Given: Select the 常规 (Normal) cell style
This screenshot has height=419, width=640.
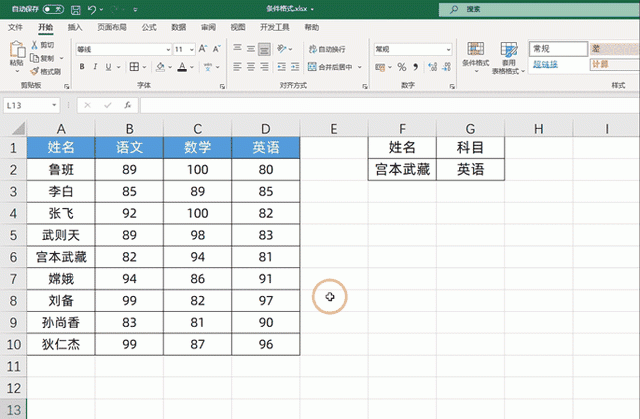Looking at the screenshot, I should point(558,49).
